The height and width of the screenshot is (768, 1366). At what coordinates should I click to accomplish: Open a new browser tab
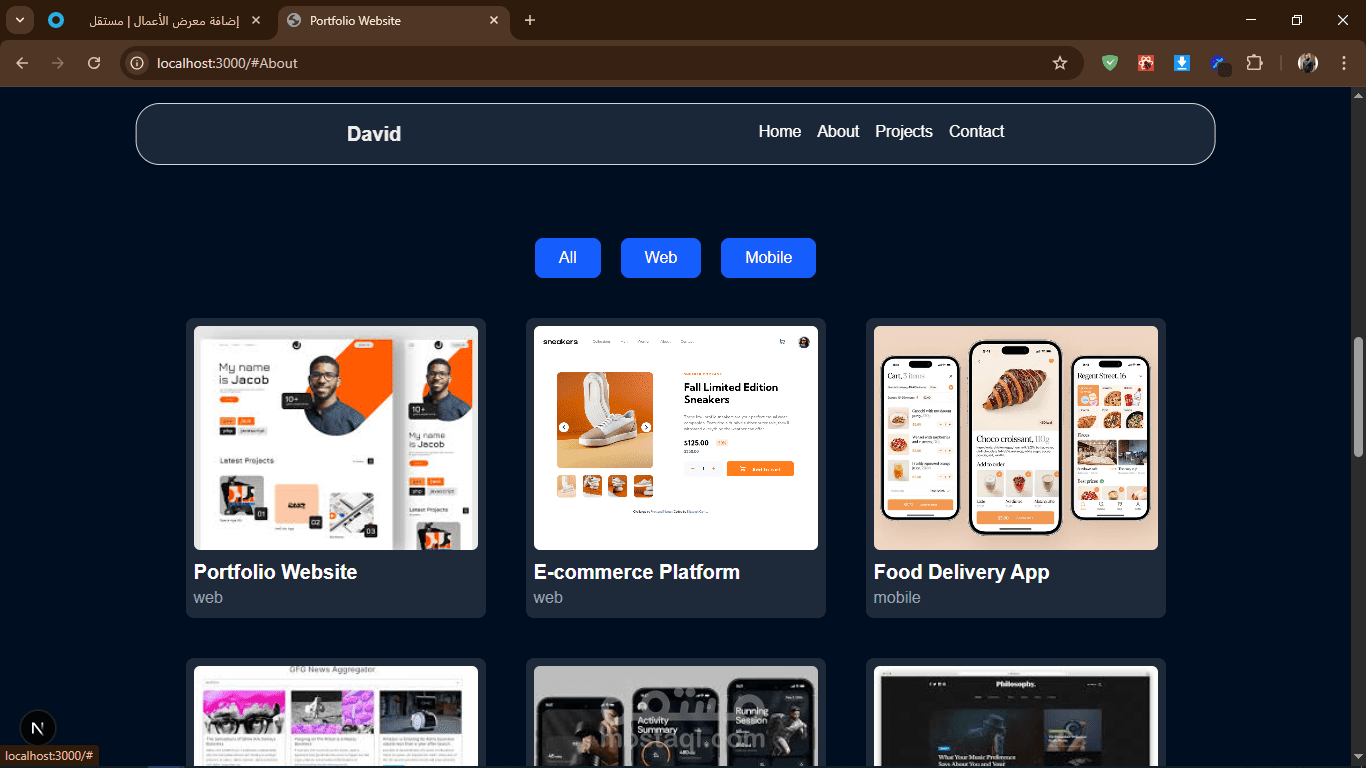tap(530, 21)
